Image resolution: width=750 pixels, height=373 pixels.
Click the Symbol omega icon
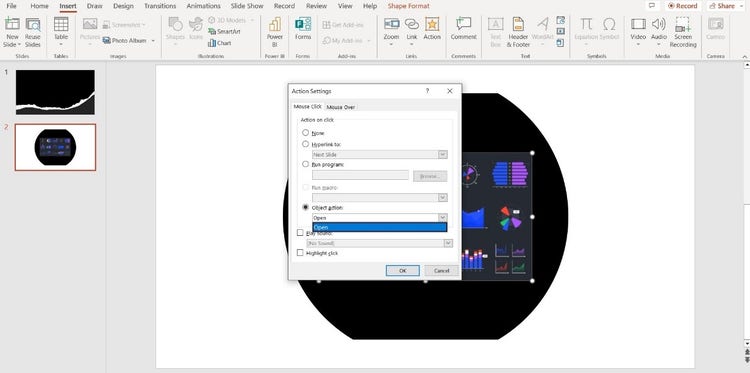click(609, 24)
